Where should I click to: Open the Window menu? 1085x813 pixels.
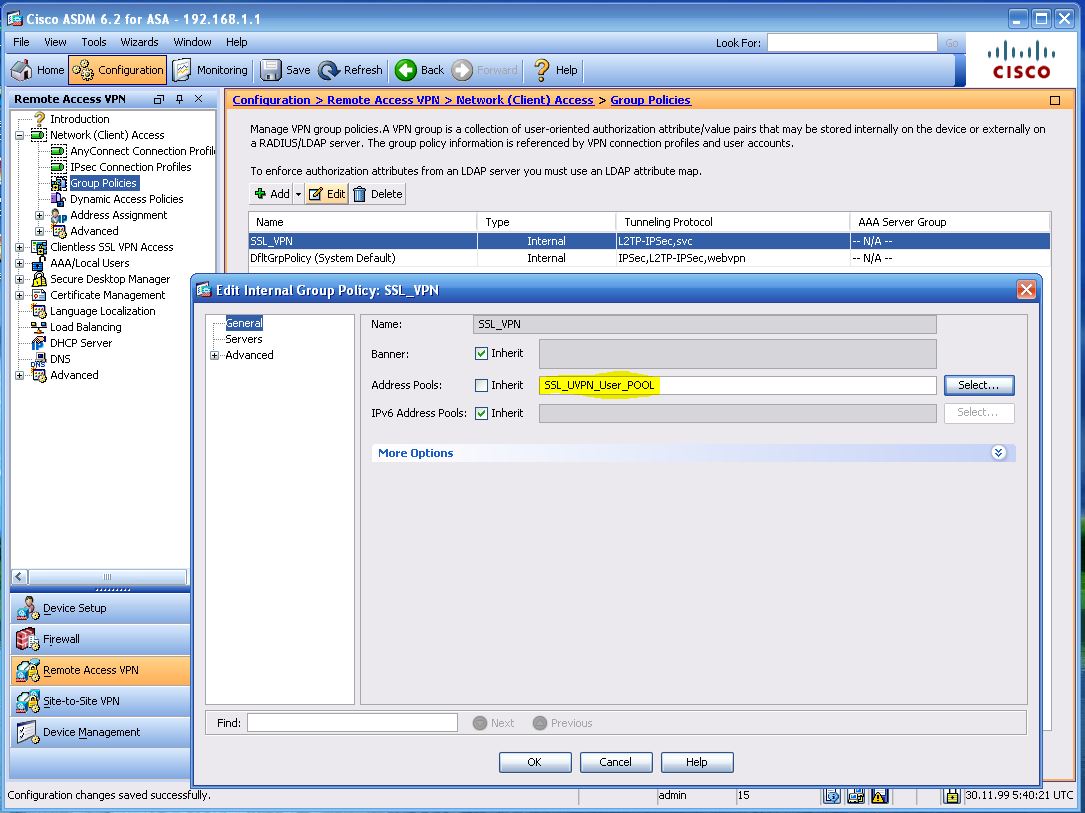click(192, 42)
